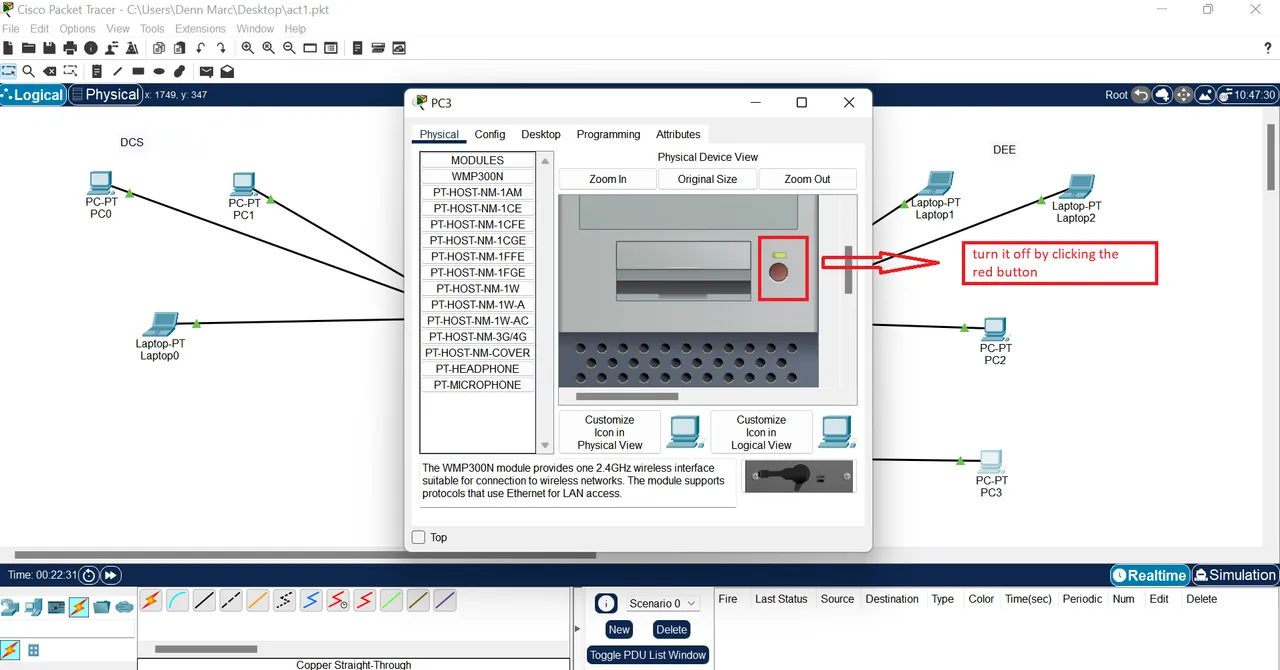Viewport: 1280px width, 670px height.
Task: Open the Network Information icon
Action: click(x=91, y=48)
